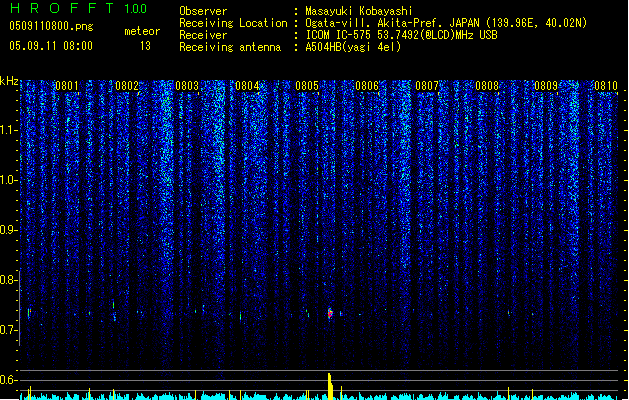Click the 0801 time marker
The height and width of the screenshot is (400, 629).
click(67, 86)
